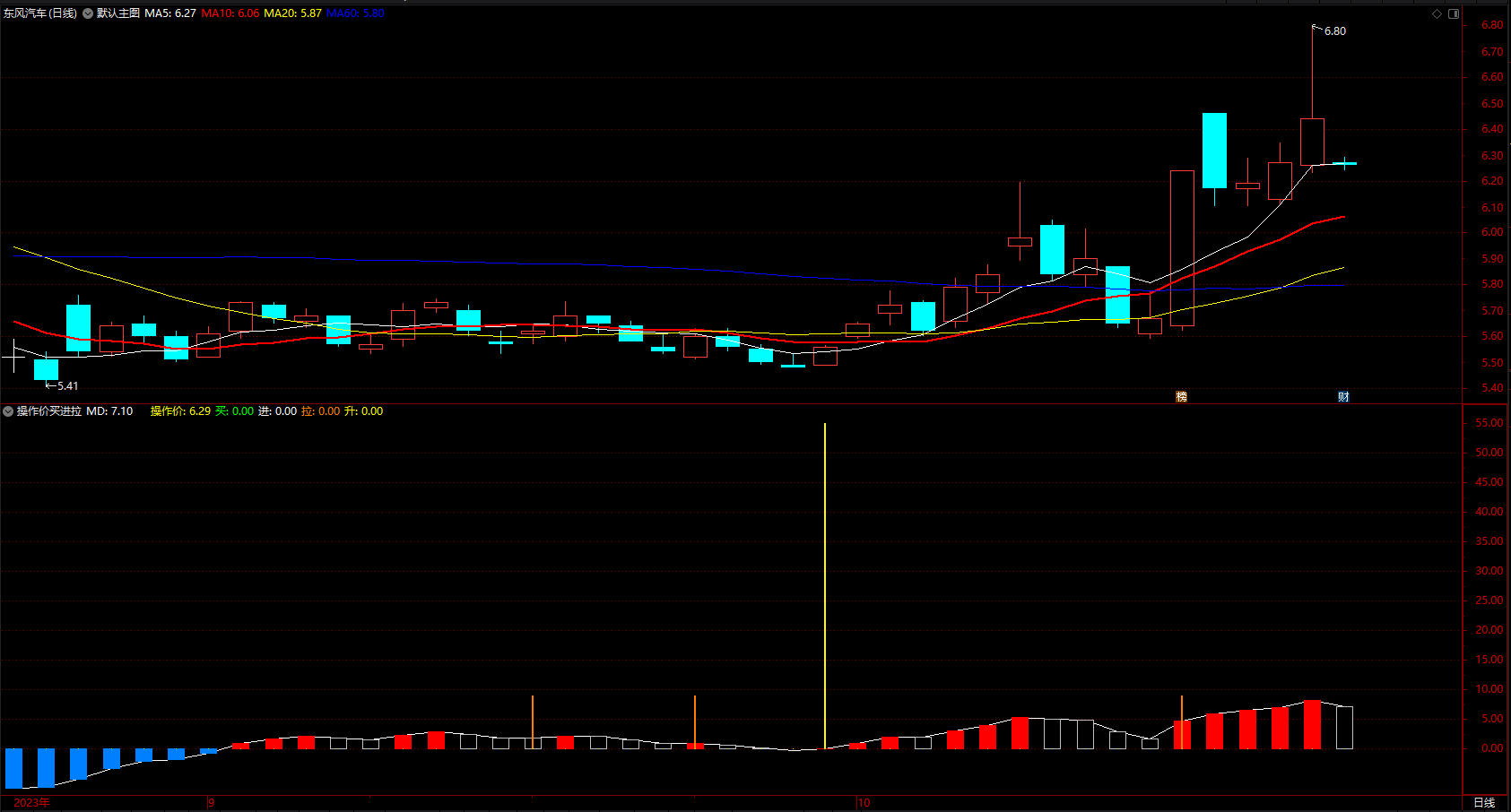Click the 东风汽车 (日线) stock title
1511x812 pixels.
tap(40, 13)
